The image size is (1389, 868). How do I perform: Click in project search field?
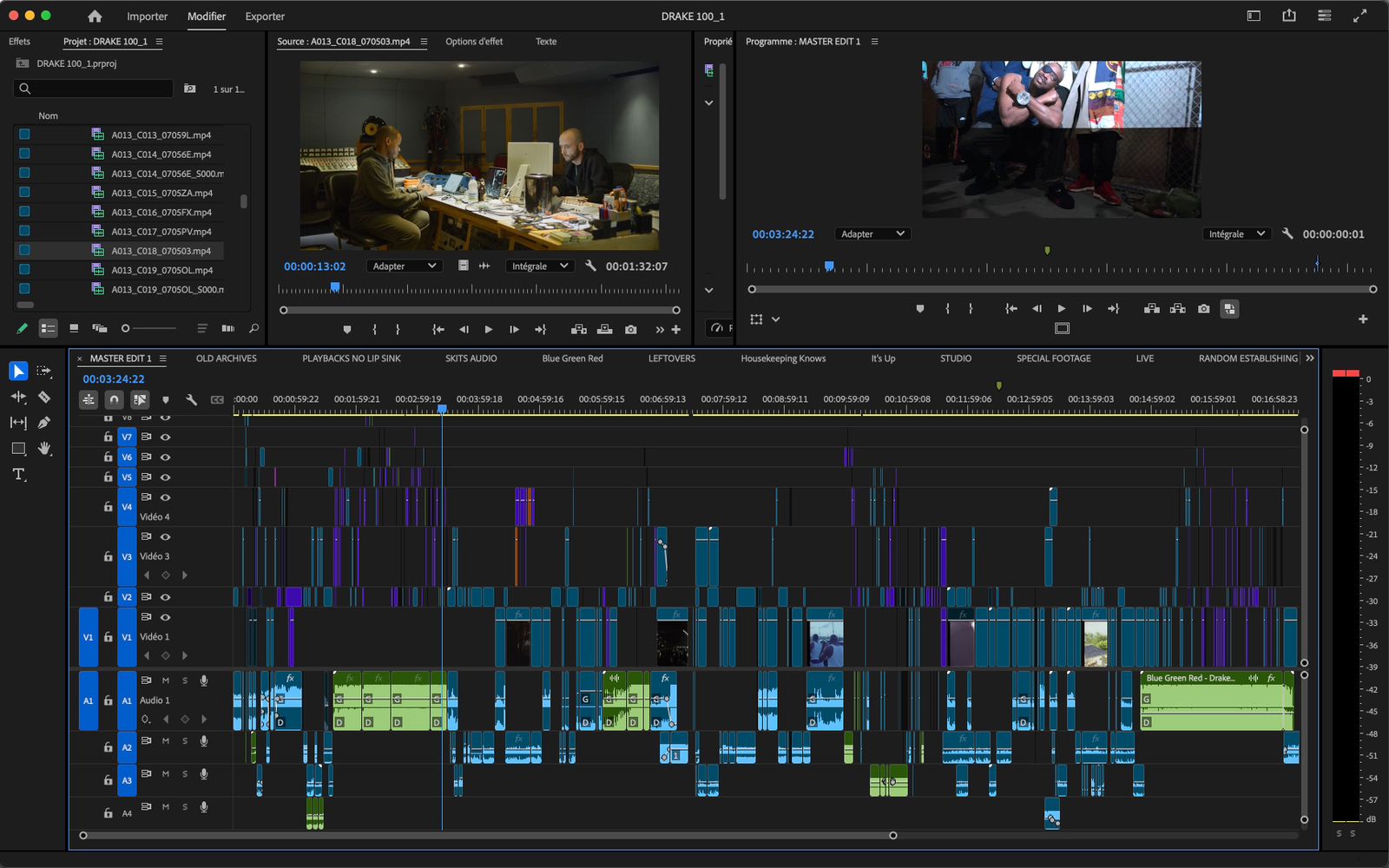(93, 89)
